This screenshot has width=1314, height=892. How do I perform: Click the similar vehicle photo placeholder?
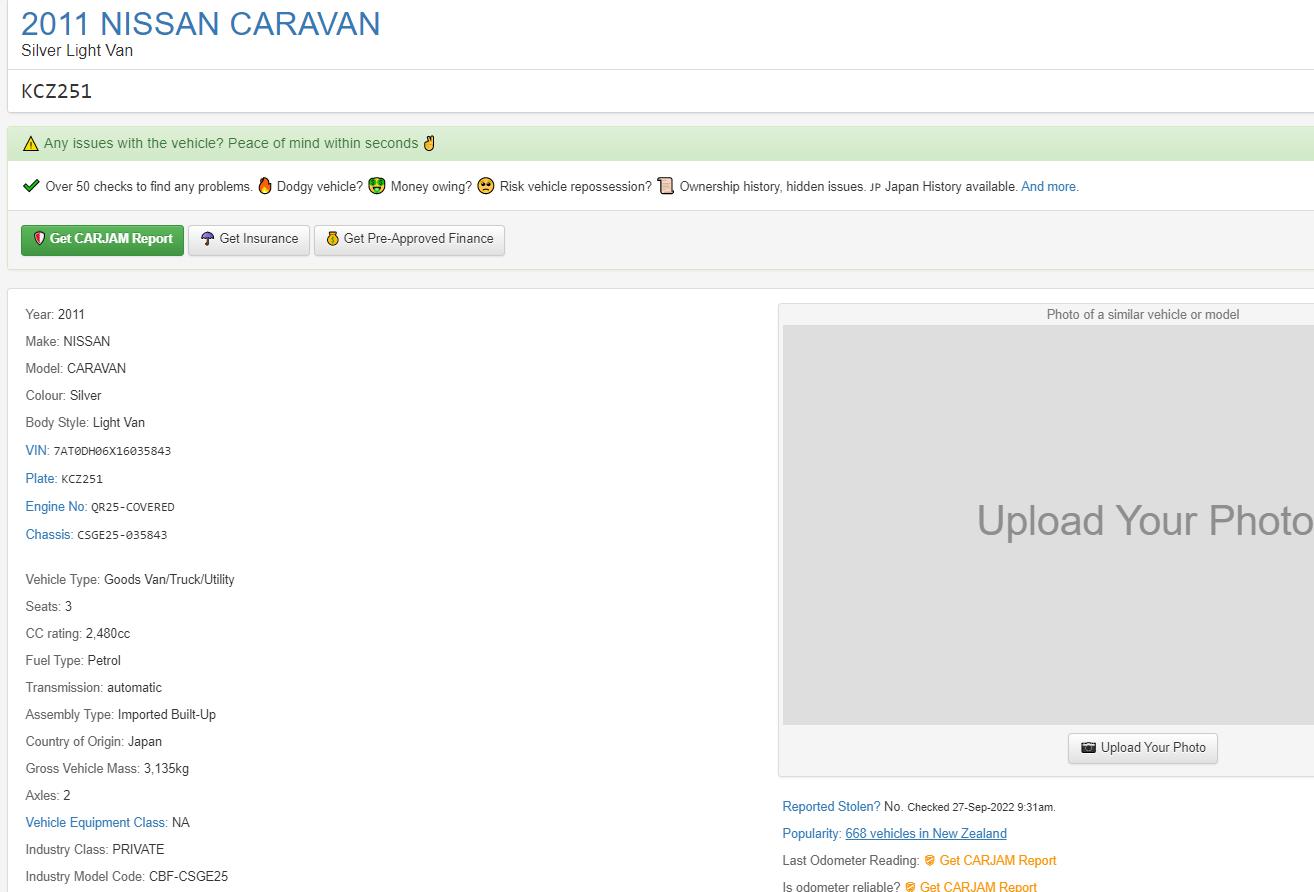1048,525
